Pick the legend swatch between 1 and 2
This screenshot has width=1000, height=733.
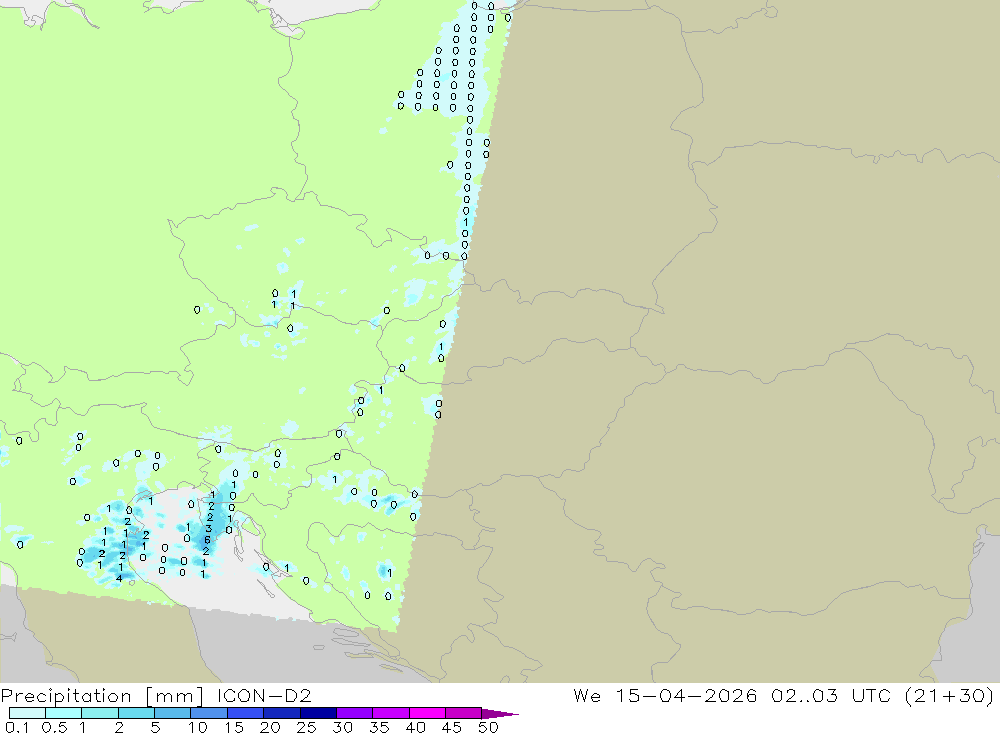(99, 713)
